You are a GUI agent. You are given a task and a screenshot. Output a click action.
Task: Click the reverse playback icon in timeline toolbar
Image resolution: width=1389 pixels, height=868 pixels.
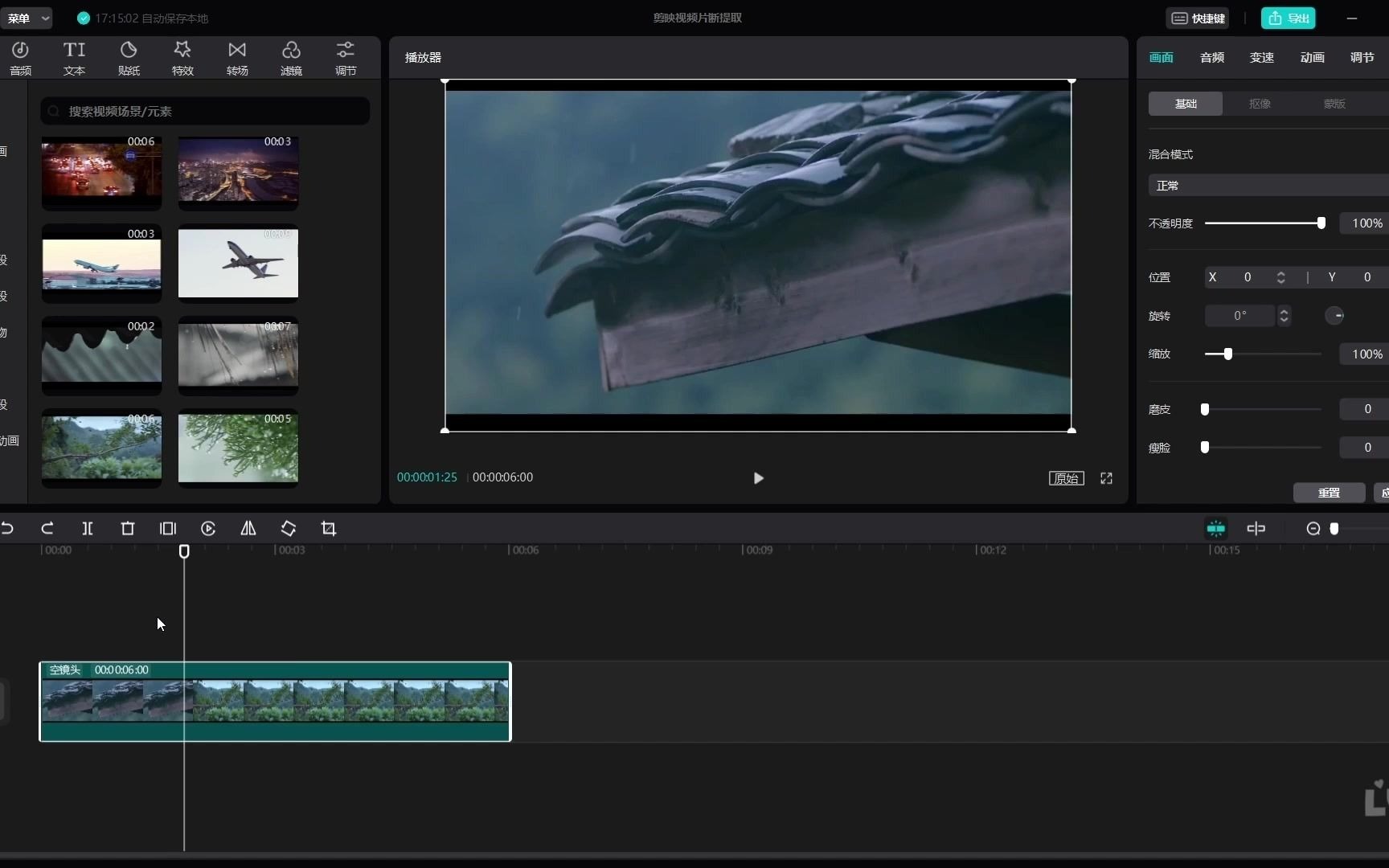[208, 528]
